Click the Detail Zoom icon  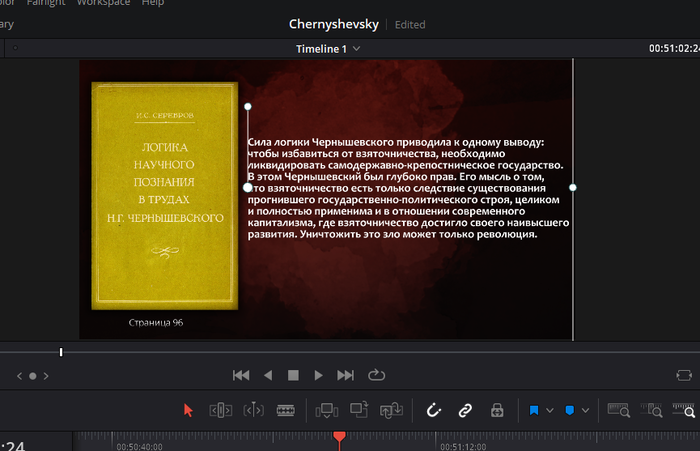point(651,410)
